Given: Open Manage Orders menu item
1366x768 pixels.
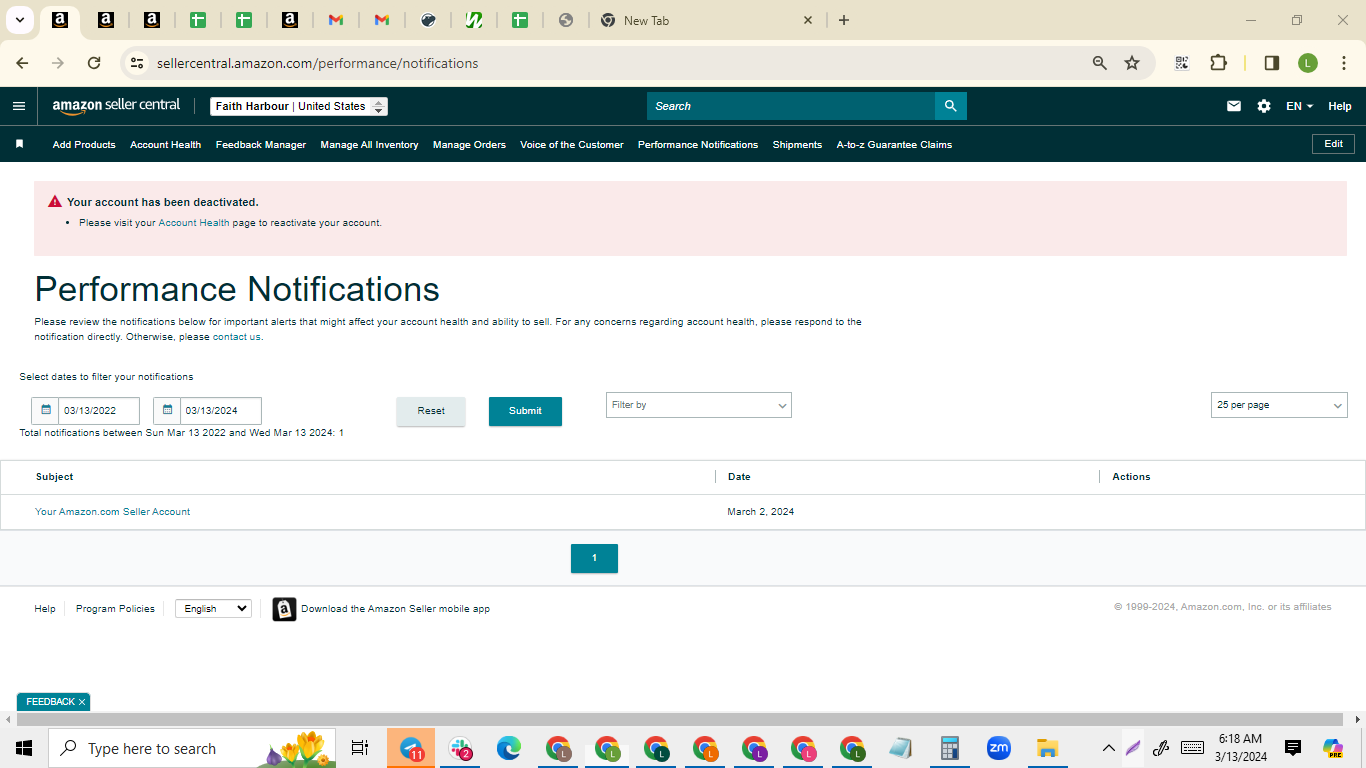Looking at the screenshot, I should point(469,144).
